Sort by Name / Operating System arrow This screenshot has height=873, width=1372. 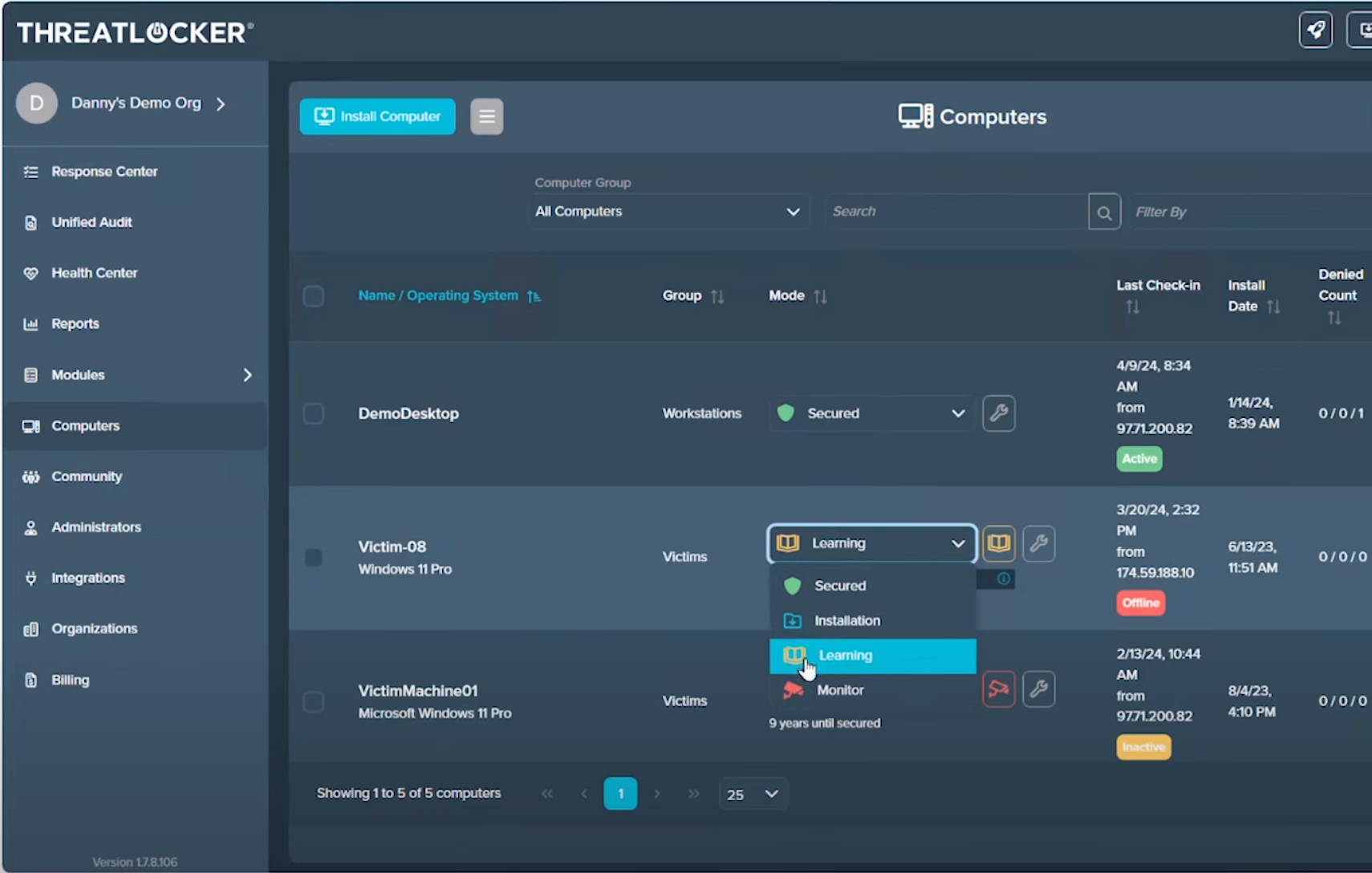click(x=534, y=296)
